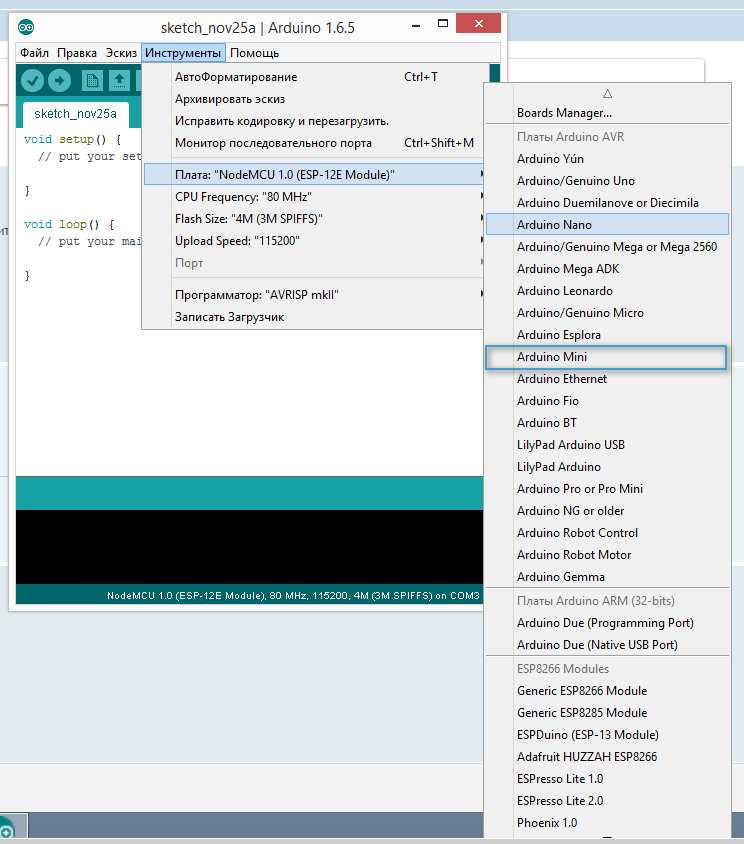Select ESPDuino (ESP-13 Module)

607,735
